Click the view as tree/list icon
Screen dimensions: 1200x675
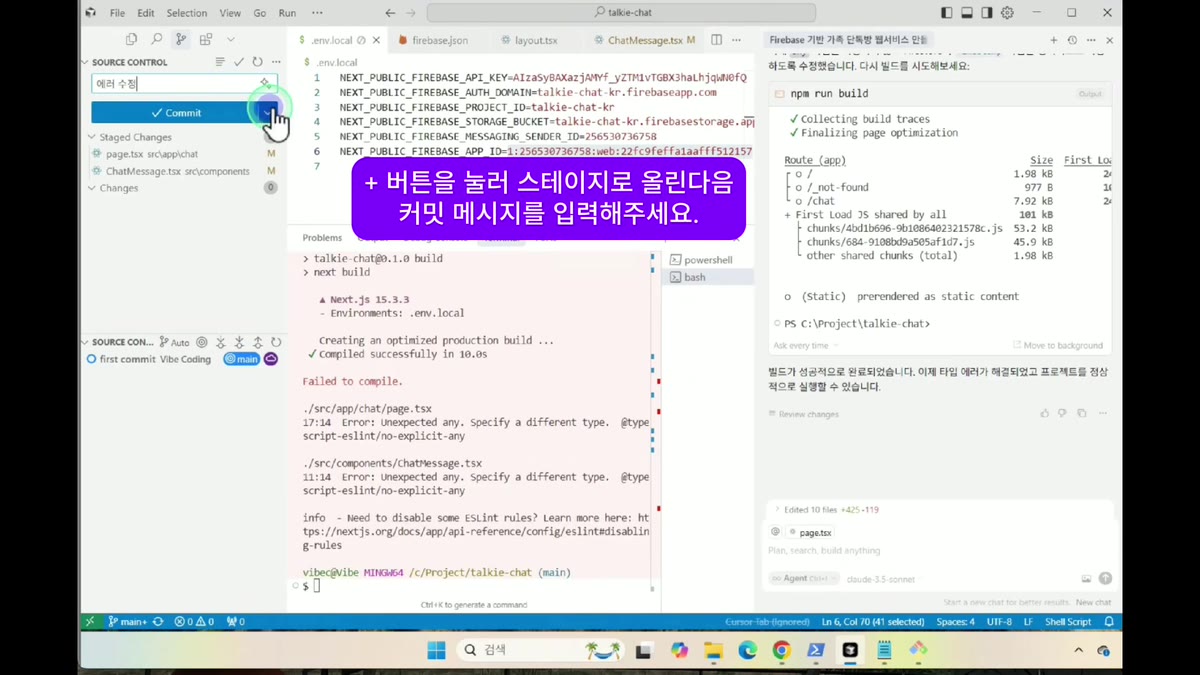click(220, 62)
